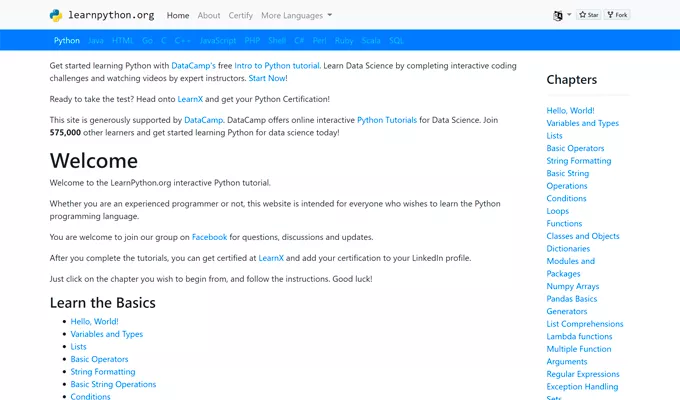
Task: Switch to the Ruby language tab
Action: tap(344, 41)
